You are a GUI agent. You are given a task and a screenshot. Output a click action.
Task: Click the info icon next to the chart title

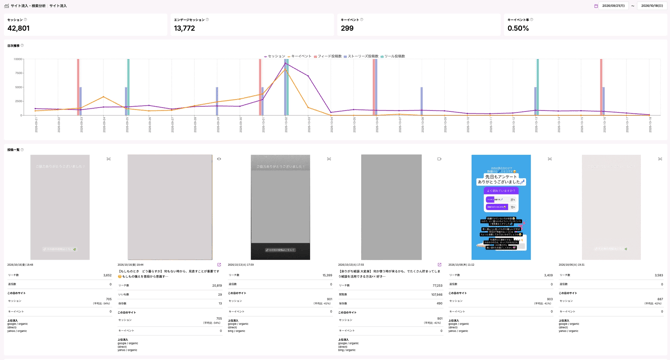22,46
